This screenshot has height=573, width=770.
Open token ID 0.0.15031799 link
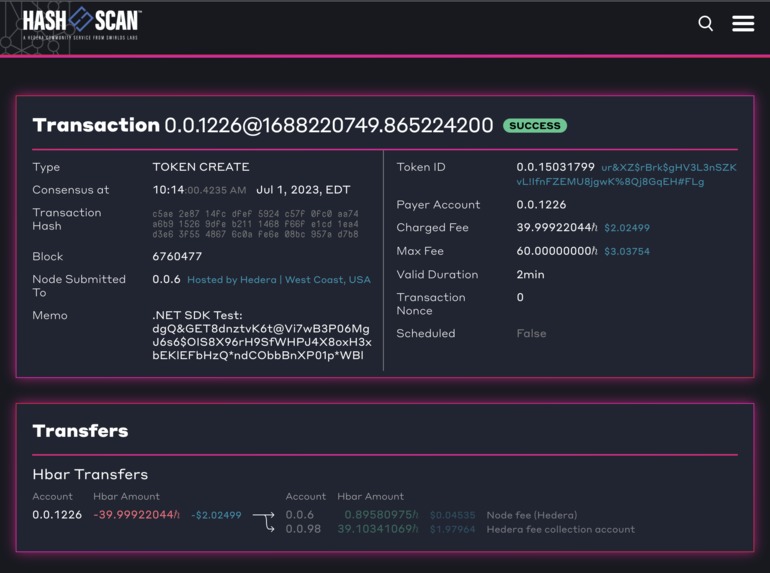555,167
